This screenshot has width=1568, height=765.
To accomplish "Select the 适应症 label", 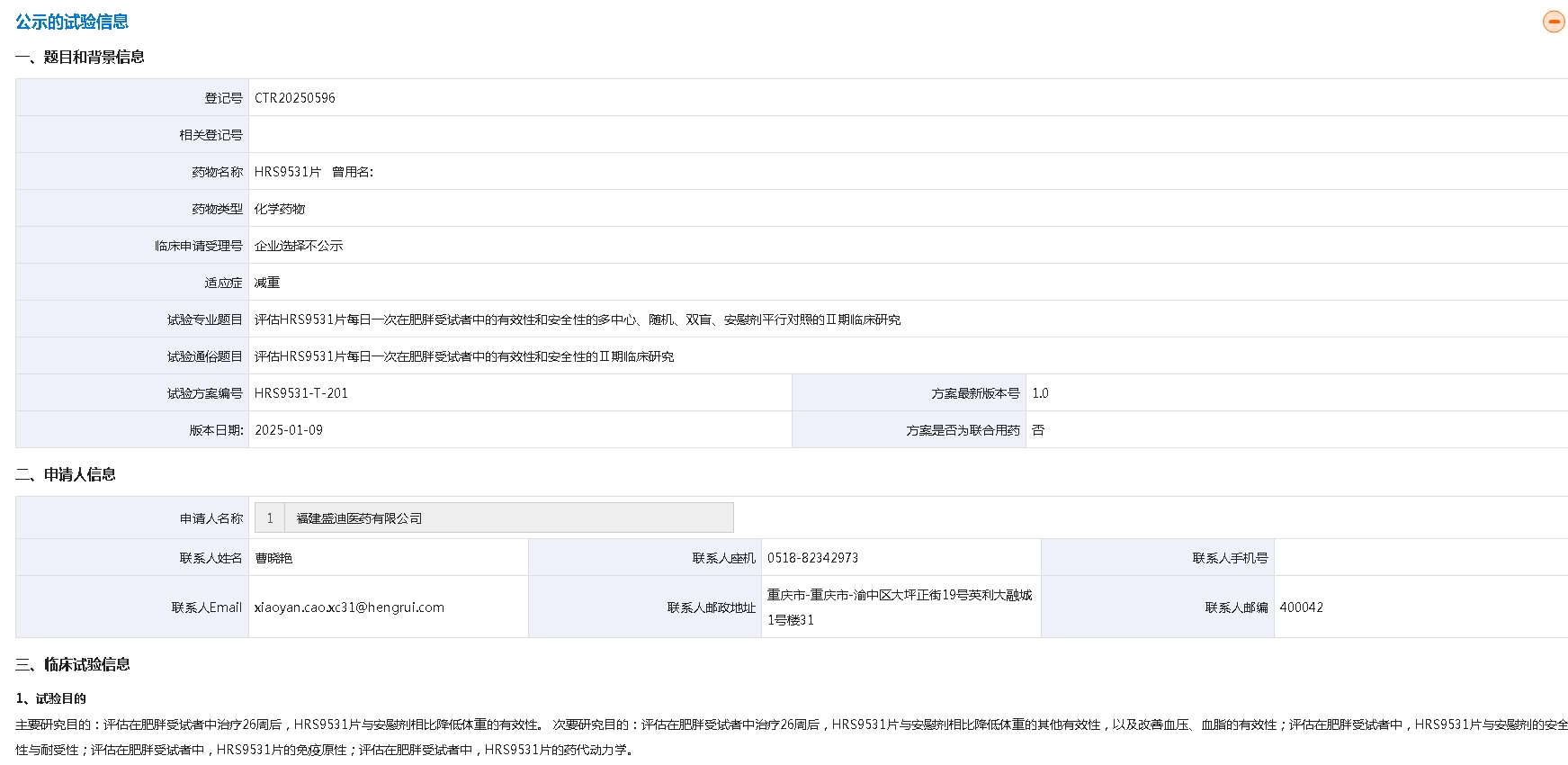I will point(223,283).
